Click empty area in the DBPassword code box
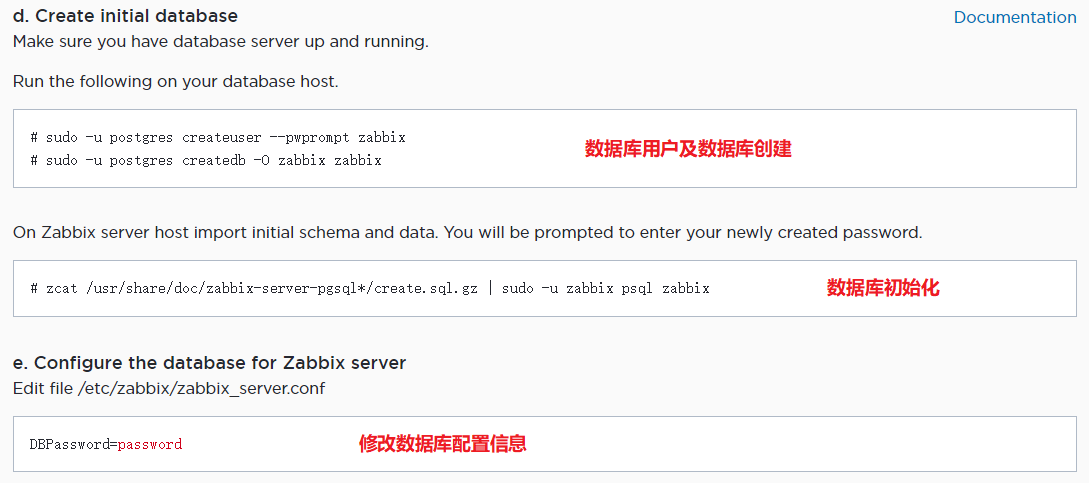 [799, 444]
